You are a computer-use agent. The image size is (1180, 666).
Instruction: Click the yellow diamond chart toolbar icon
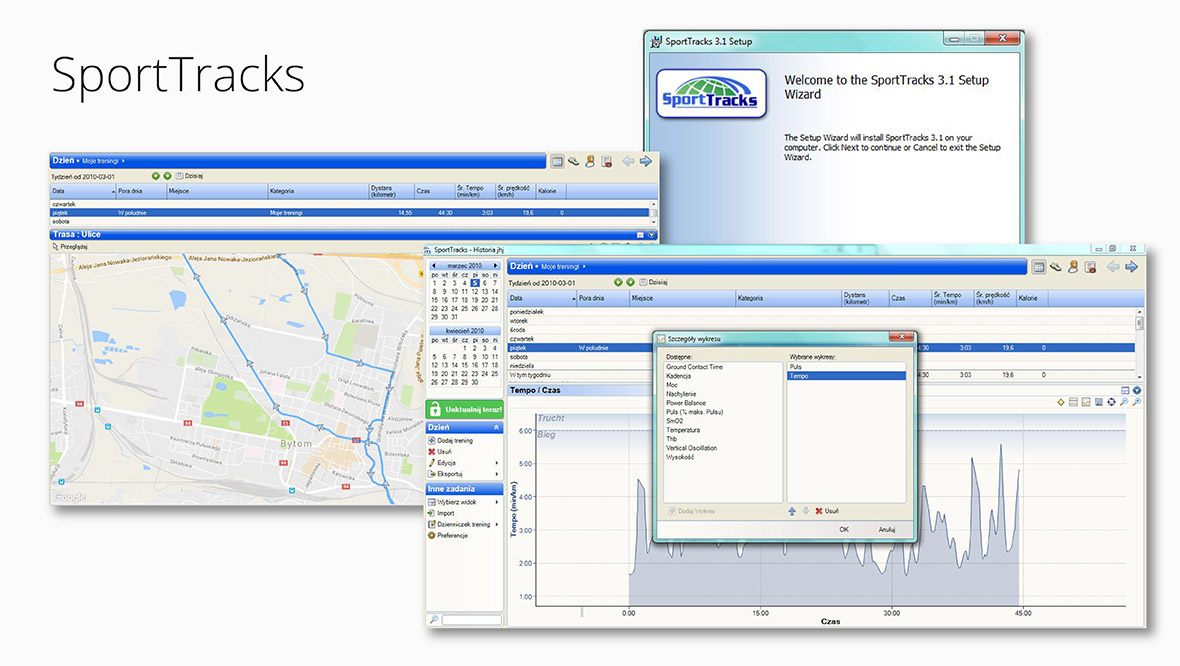(1060, 403)
